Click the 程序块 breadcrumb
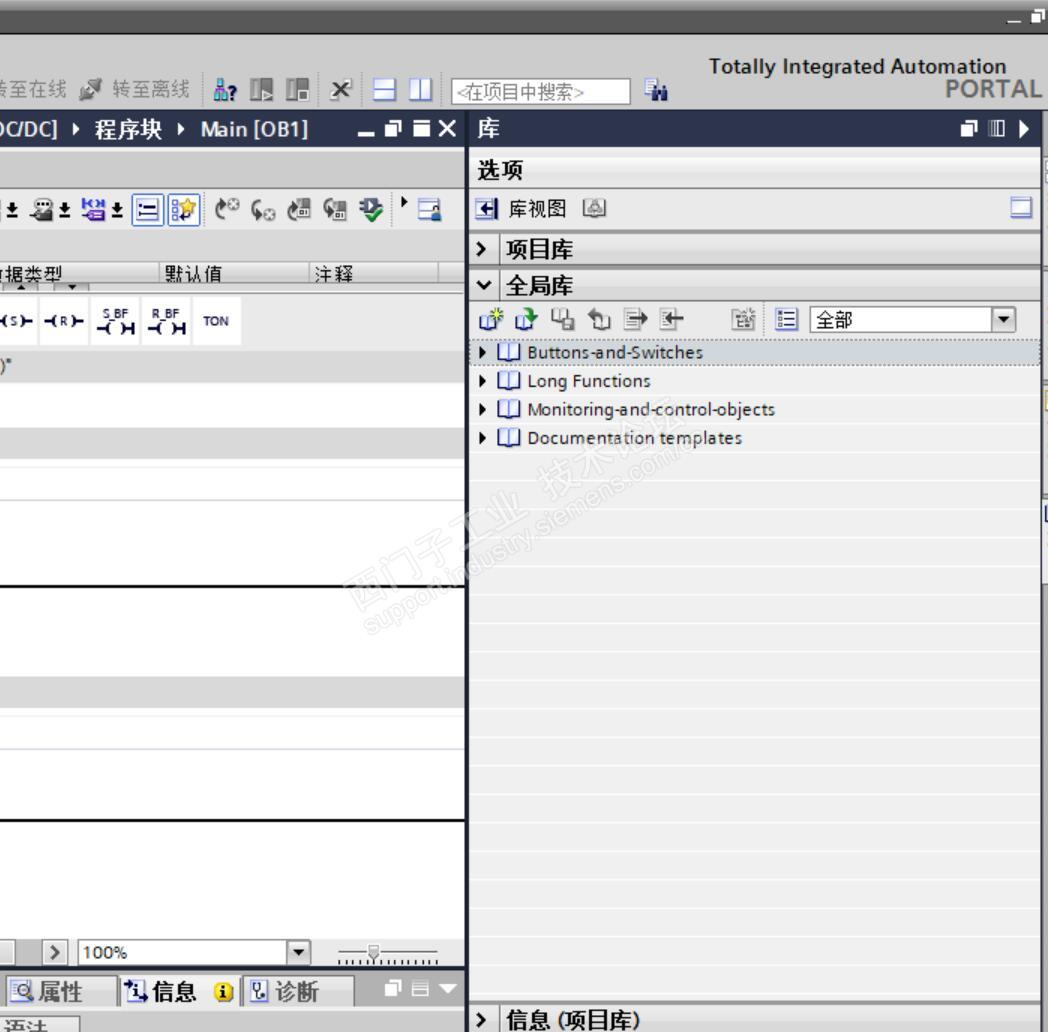The width and height of the screenshot is (1048, 1032). coord(128,129)
